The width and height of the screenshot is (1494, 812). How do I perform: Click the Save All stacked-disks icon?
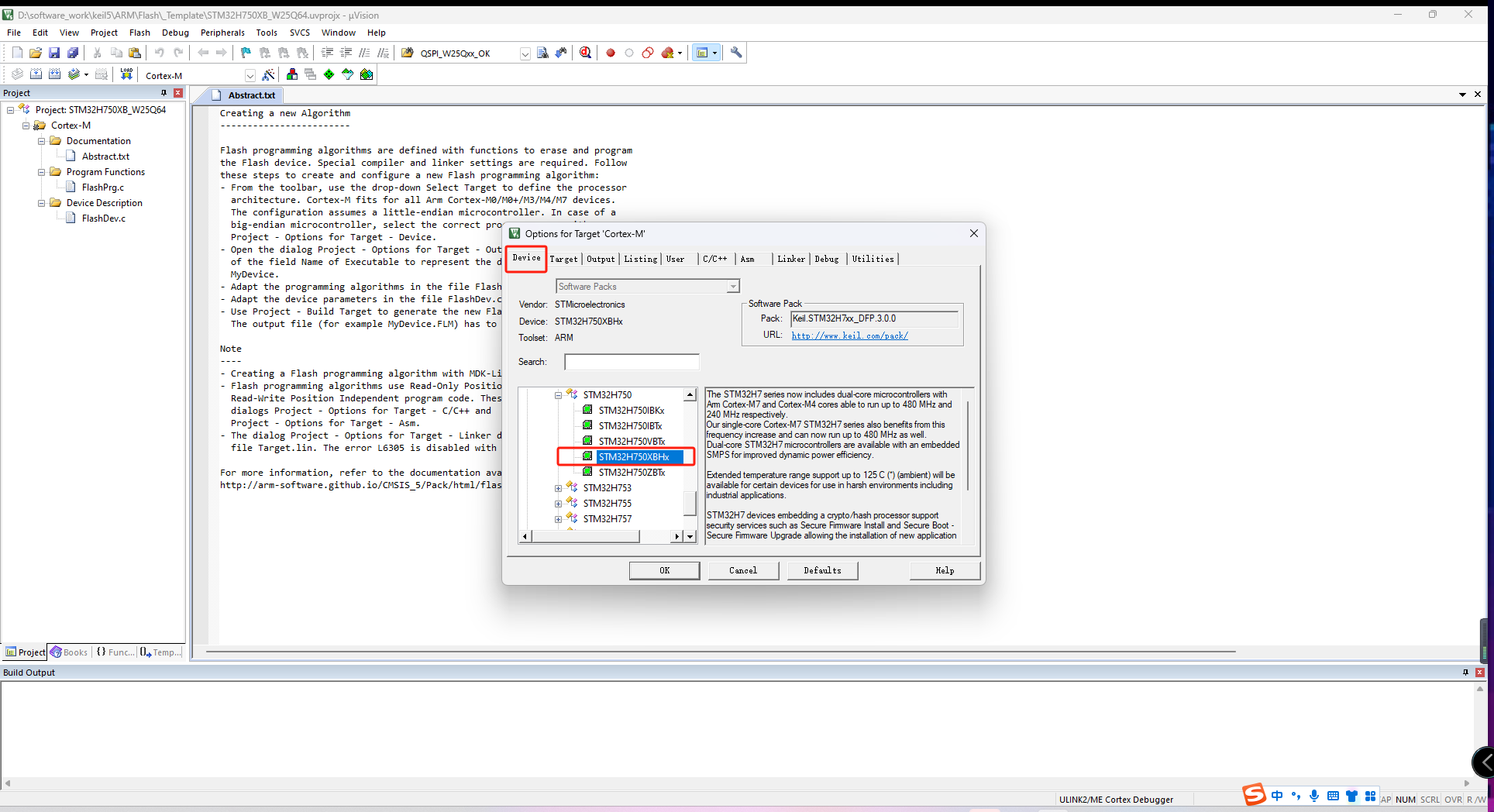click(73, 53)
